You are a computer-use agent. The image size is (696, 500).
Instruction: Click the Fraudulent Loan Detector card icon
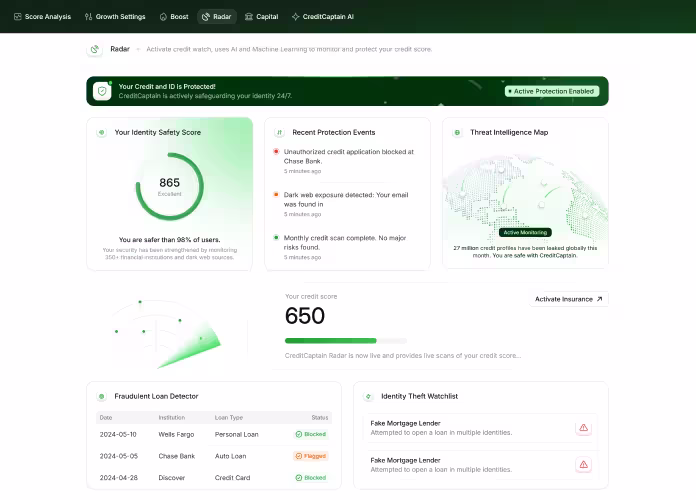click(x=101, y=396)
